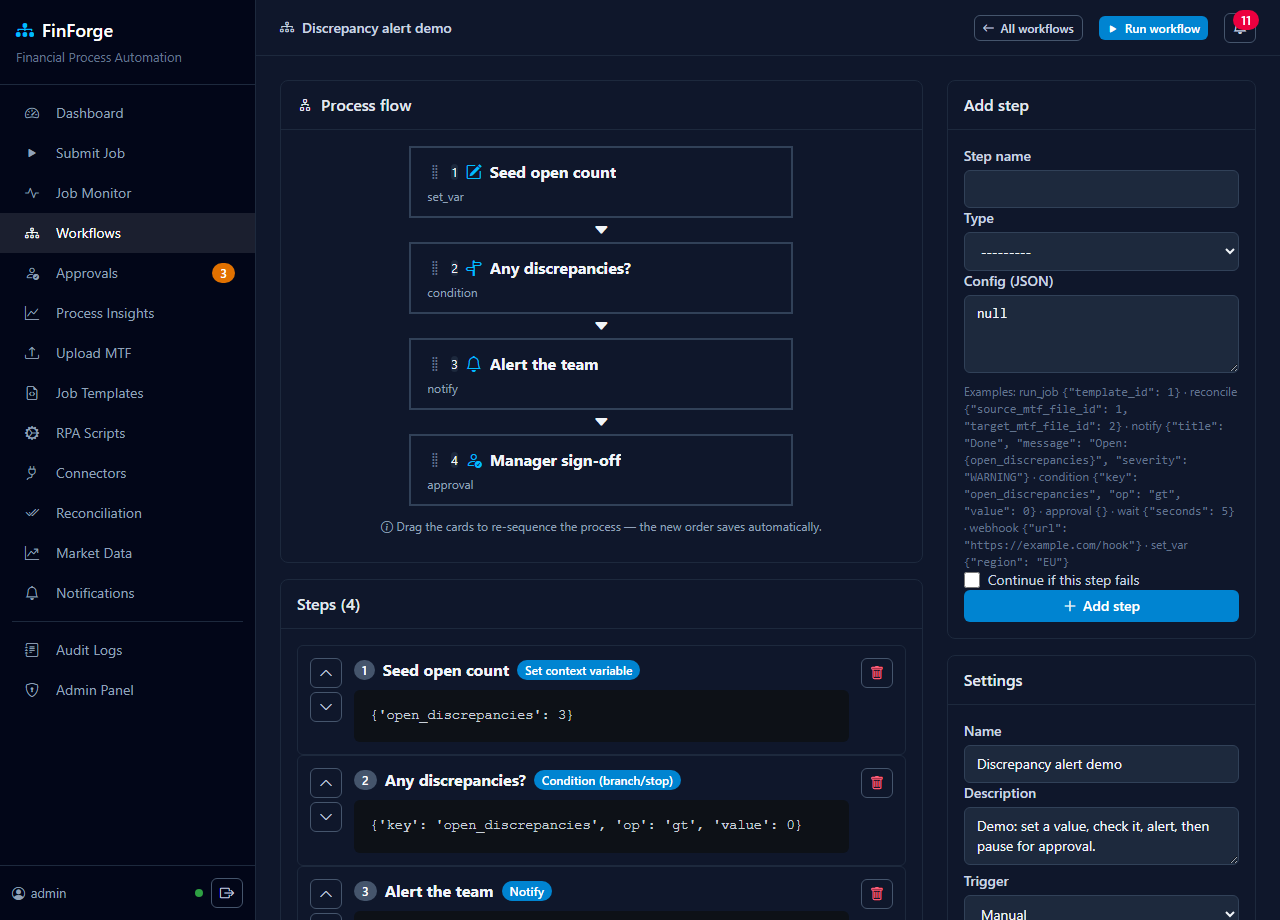Image resolution: width=1280 pixels, height=920 pixels.
Task: Click the signpost icon on Any discrepancies? card
Action: (x=474, y=268)
